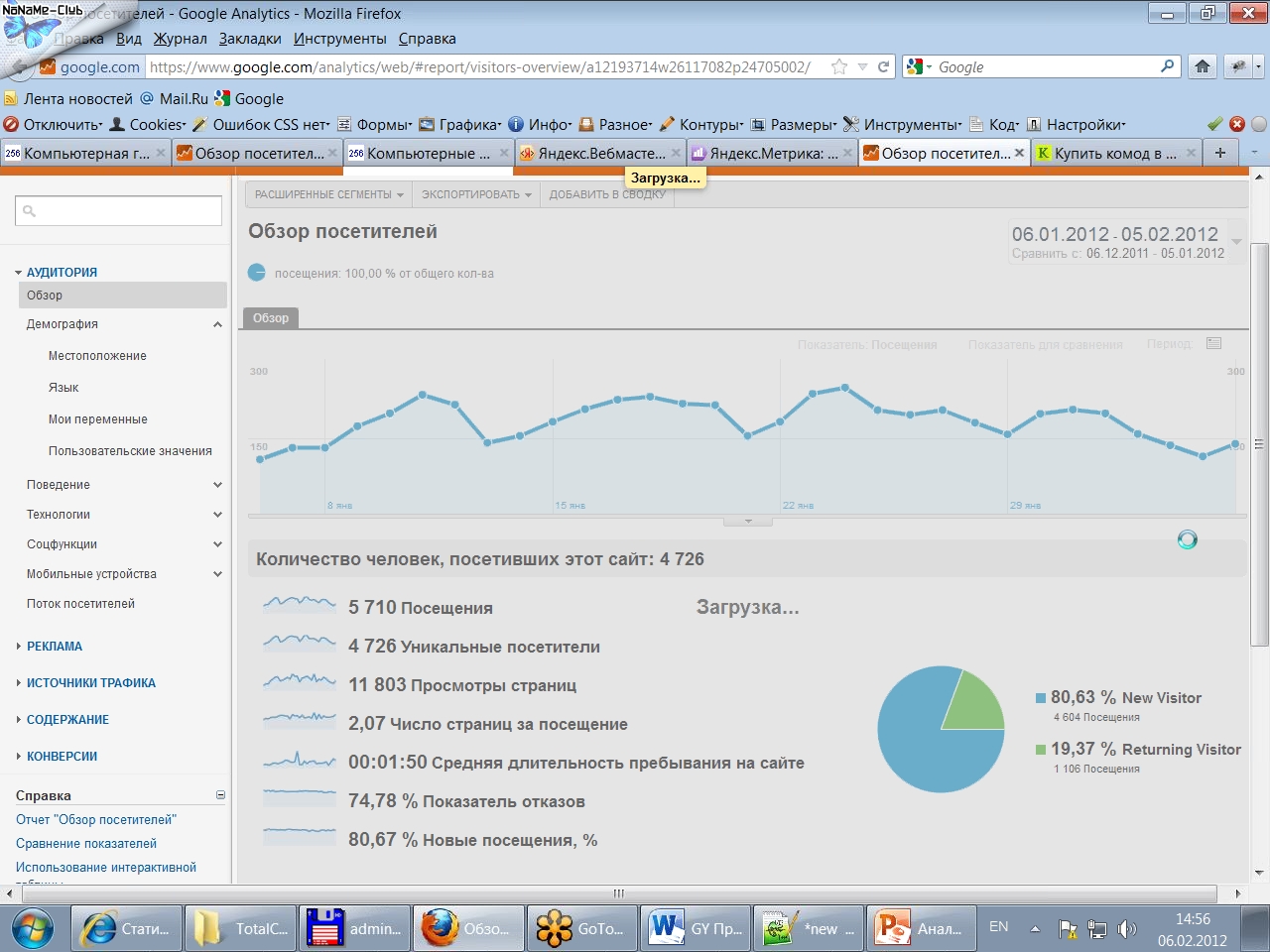Open Поток посетителей report

pos(80,604)
